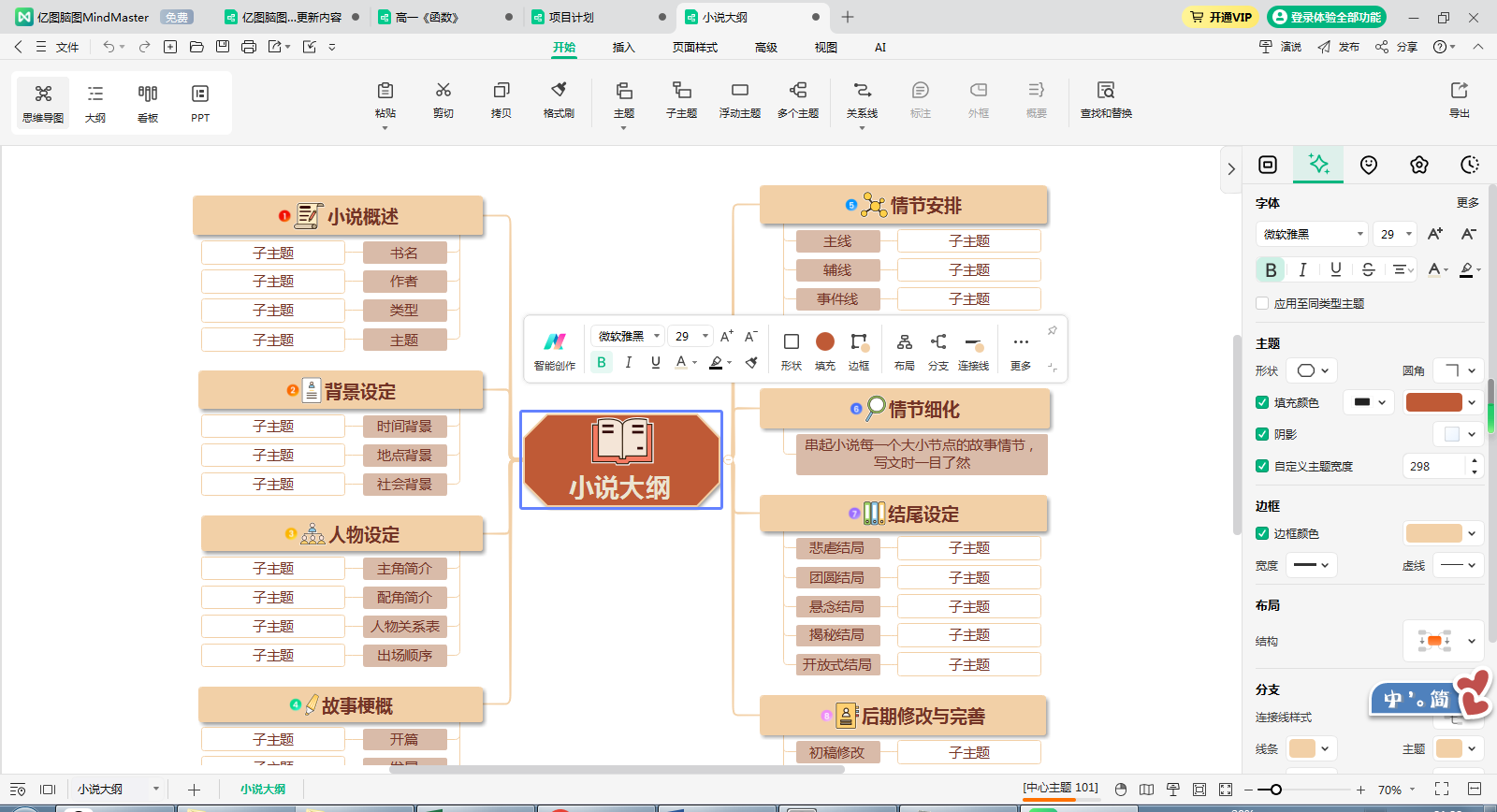
Task: Pick the beige border color swatch
Action: [1433, 533]
